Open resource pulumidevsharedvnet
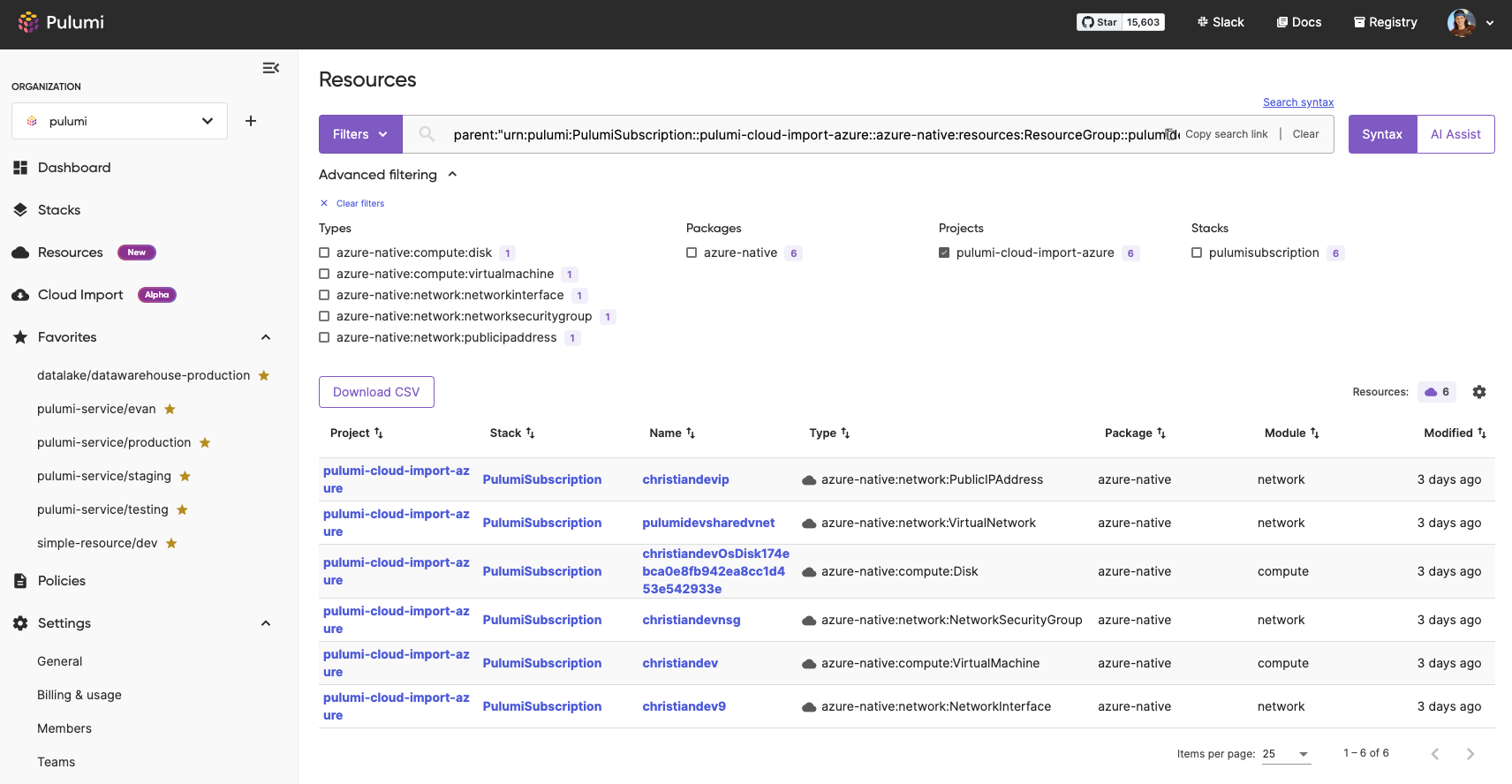 coord(708,523)
